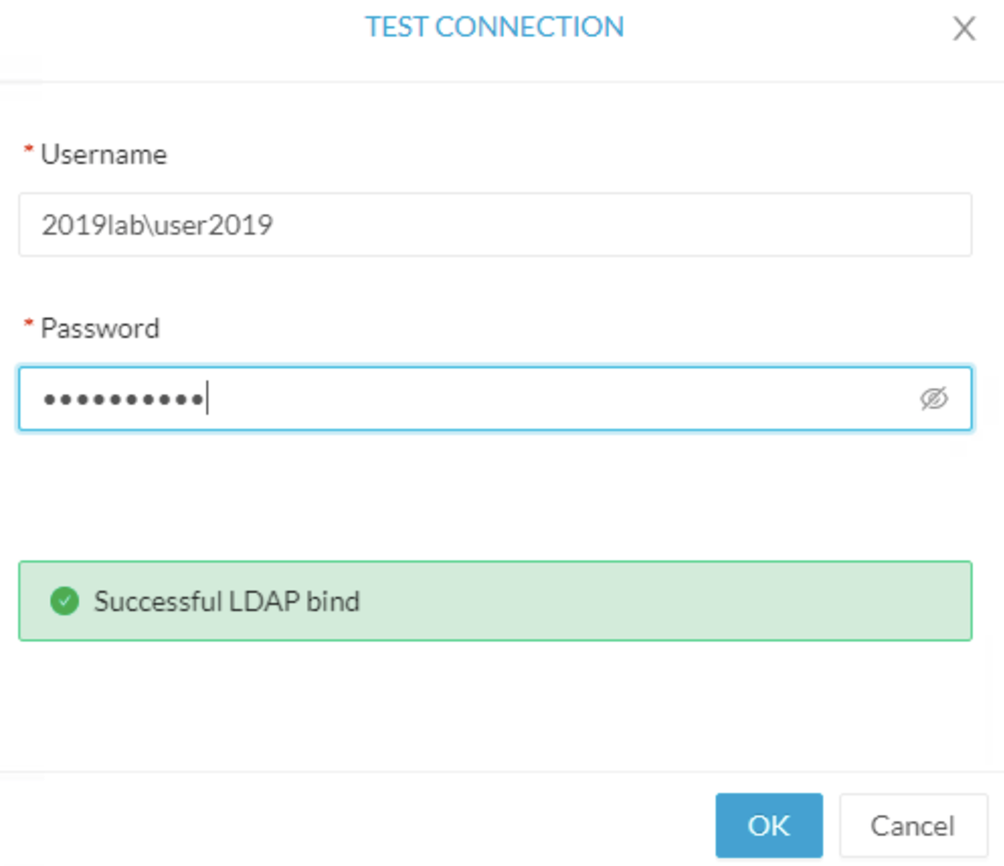Show password using the crossed-eye icon
The width and height of the screenshot is (1004, 866).
pos(934,398)
